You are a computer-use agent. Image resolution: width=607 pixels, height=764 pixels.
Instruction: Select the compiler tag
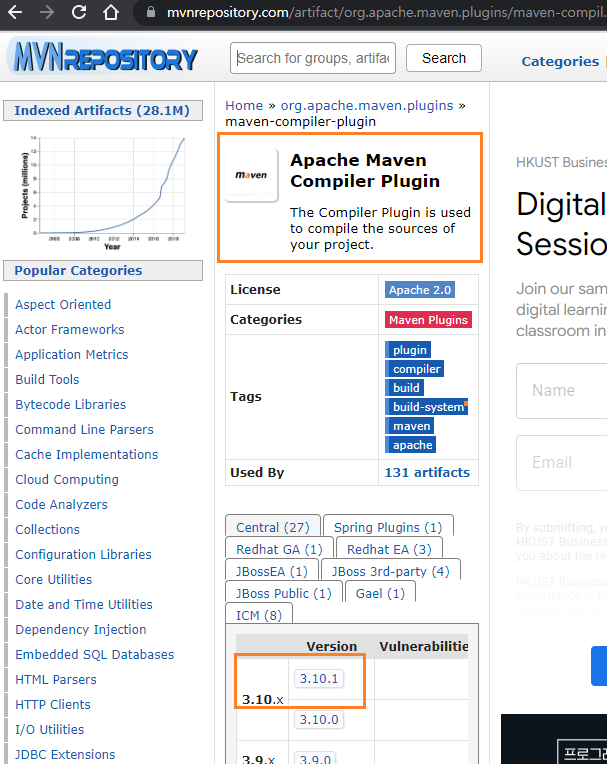415,369
